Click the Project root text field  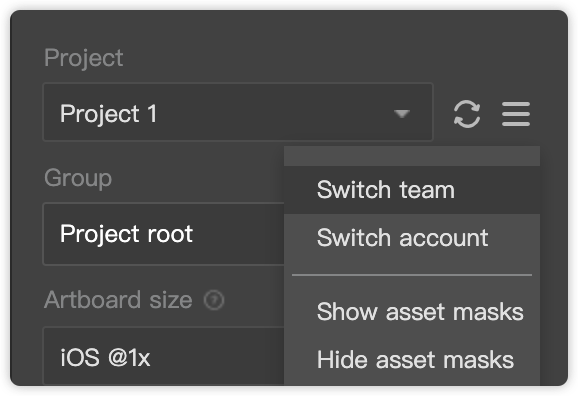point(164,234)
